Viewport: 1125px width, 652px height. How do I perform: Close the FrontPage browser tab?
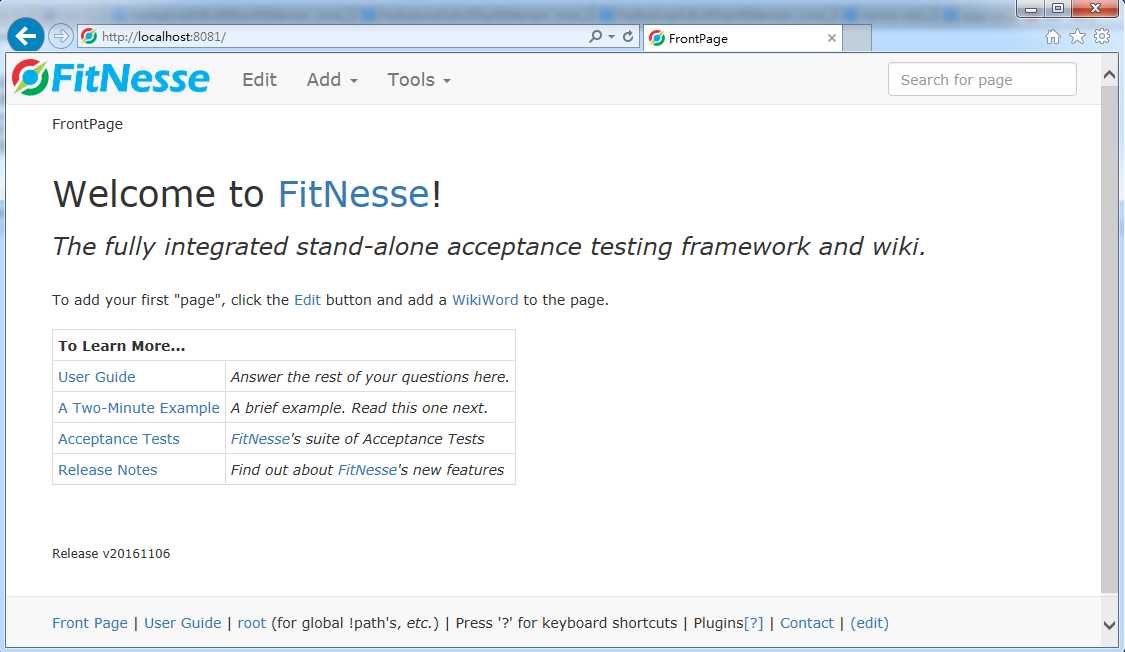831,38
